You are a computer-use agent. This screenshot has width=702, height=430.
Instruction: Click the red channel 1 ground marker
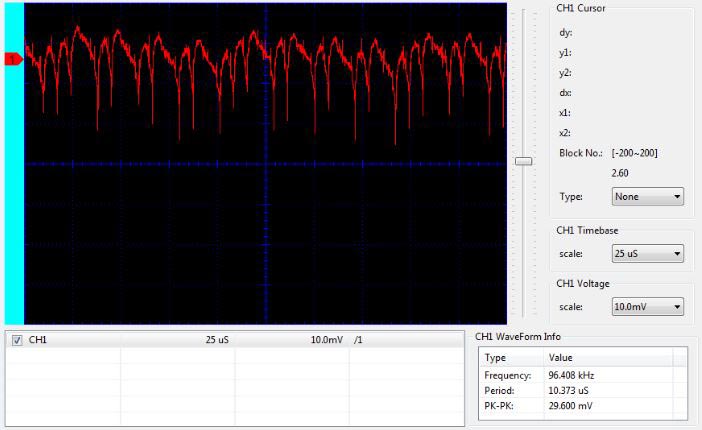click(x=13, y=59)
